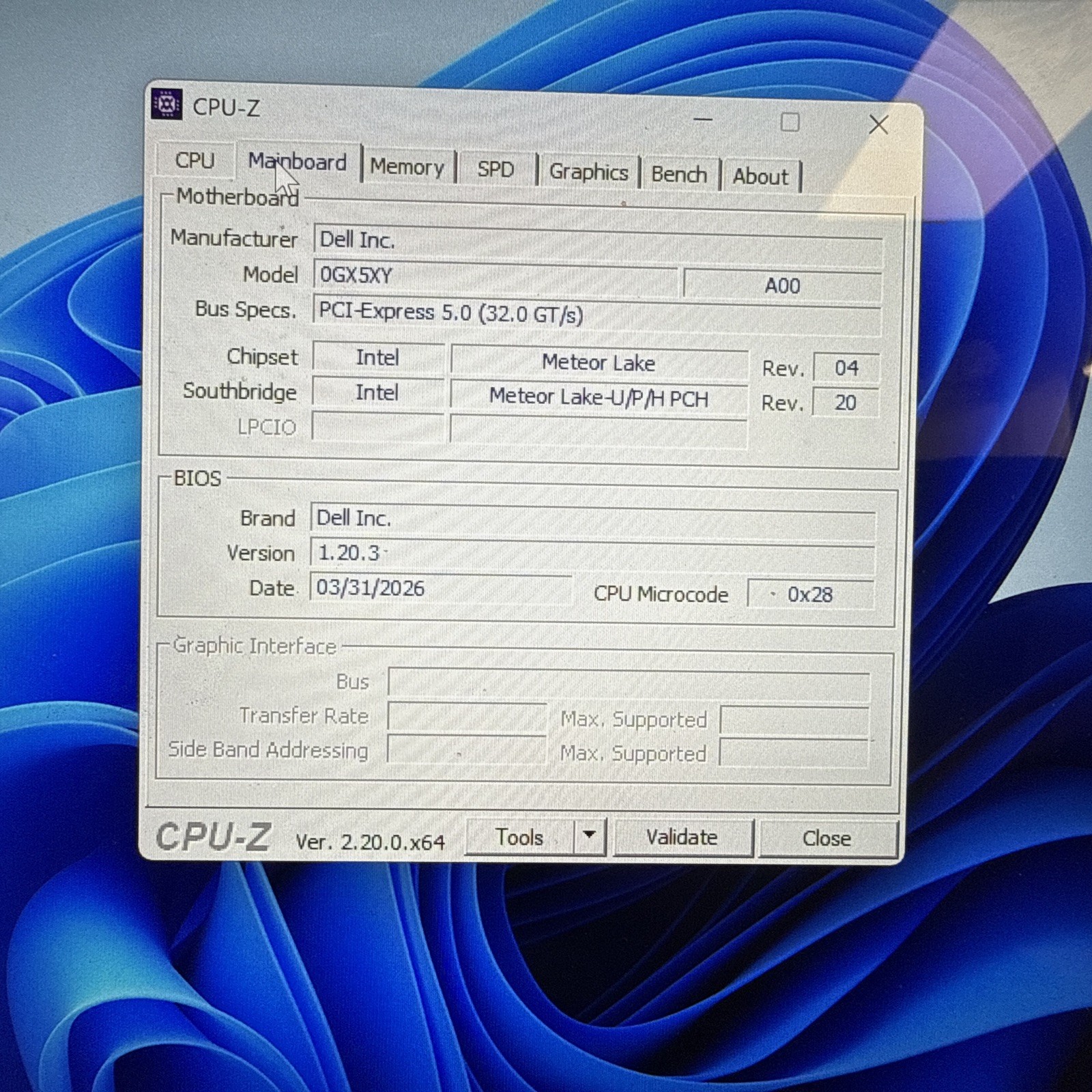Click the Manufacturer label
1092x1092 pixels.
[x=234, y=238]
